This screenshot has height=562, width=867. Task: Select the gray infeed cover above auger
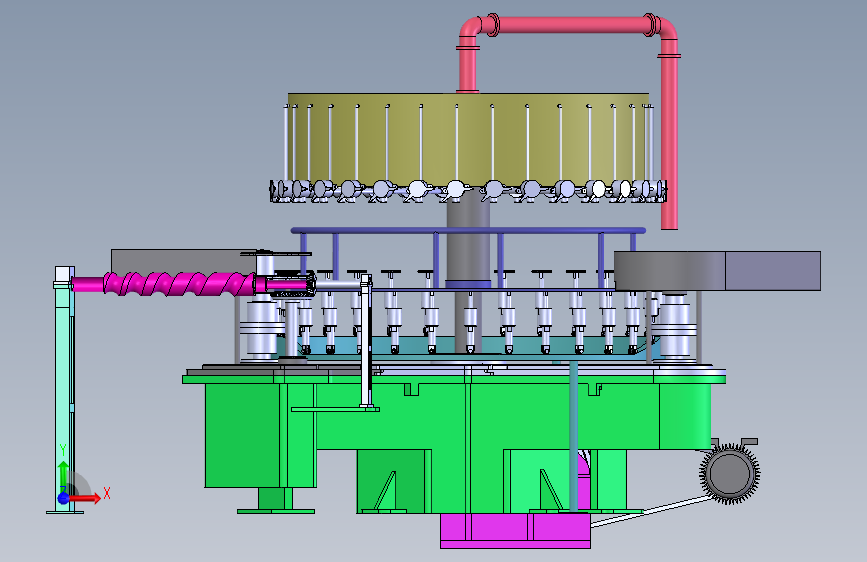coord(182,261)
